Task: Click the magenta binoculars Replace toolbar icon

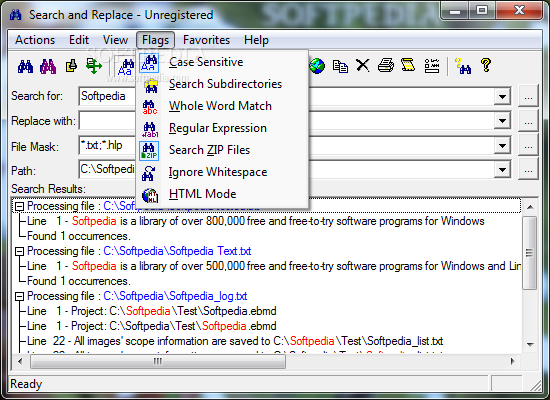Action: coord(48,66)
